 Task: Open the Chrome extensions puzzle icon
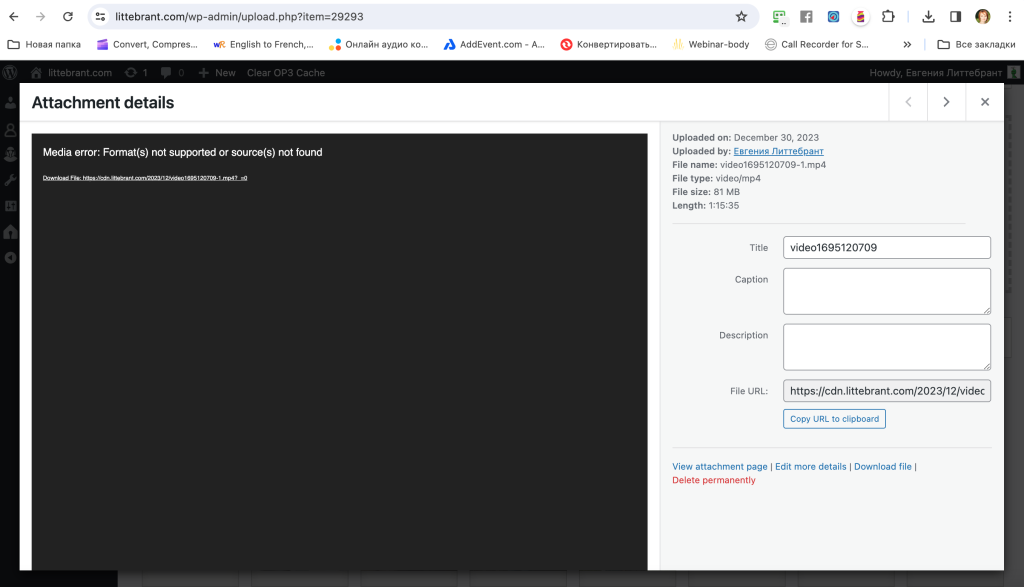pos(887,17)
